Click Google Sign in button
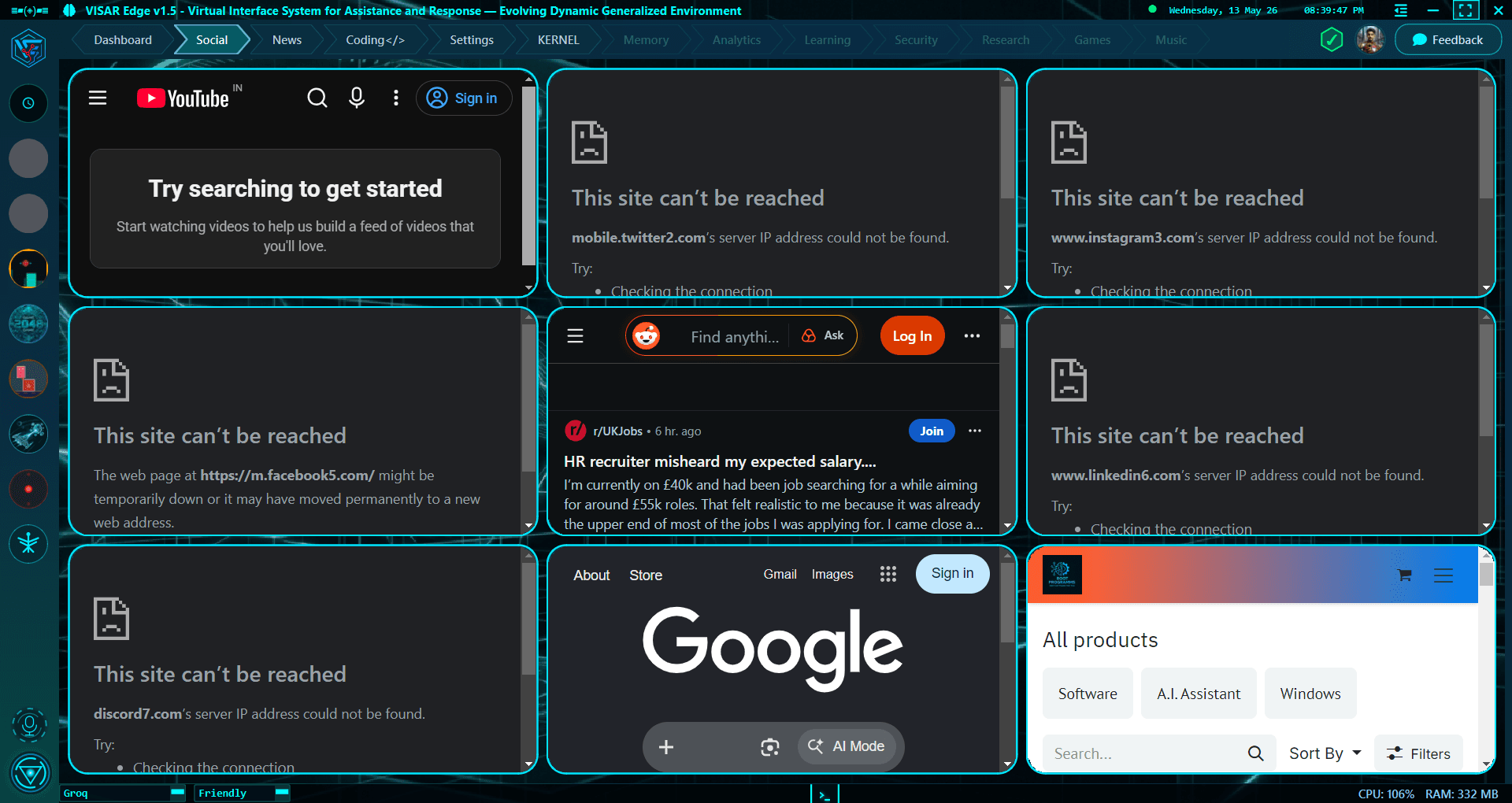The height and width of the screenshot is (803, 1512). [952, 573]
